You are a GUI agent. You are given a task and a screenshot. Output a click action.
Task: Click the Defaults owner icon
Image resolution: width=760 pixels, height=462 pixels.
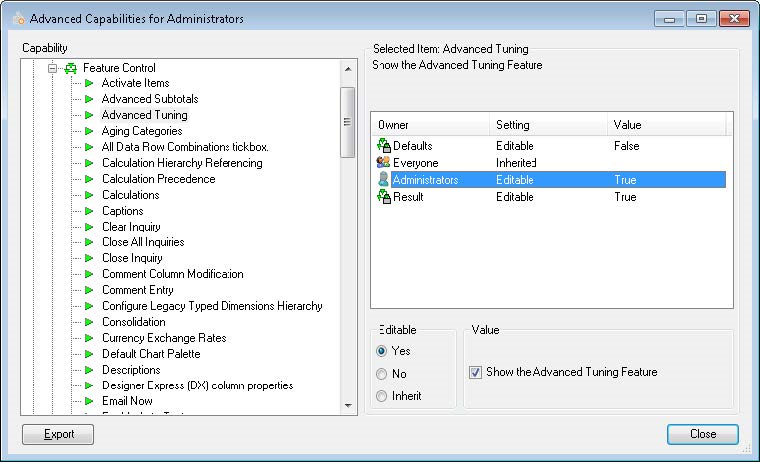(x=383, y=146)
